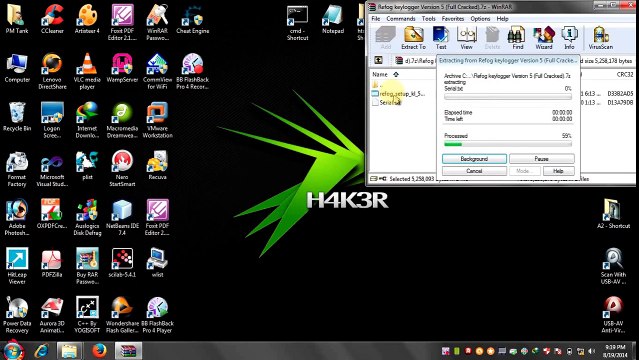Open Lenovo DirectShare desktop icon
639x360 pixels.
coord(52,71)
